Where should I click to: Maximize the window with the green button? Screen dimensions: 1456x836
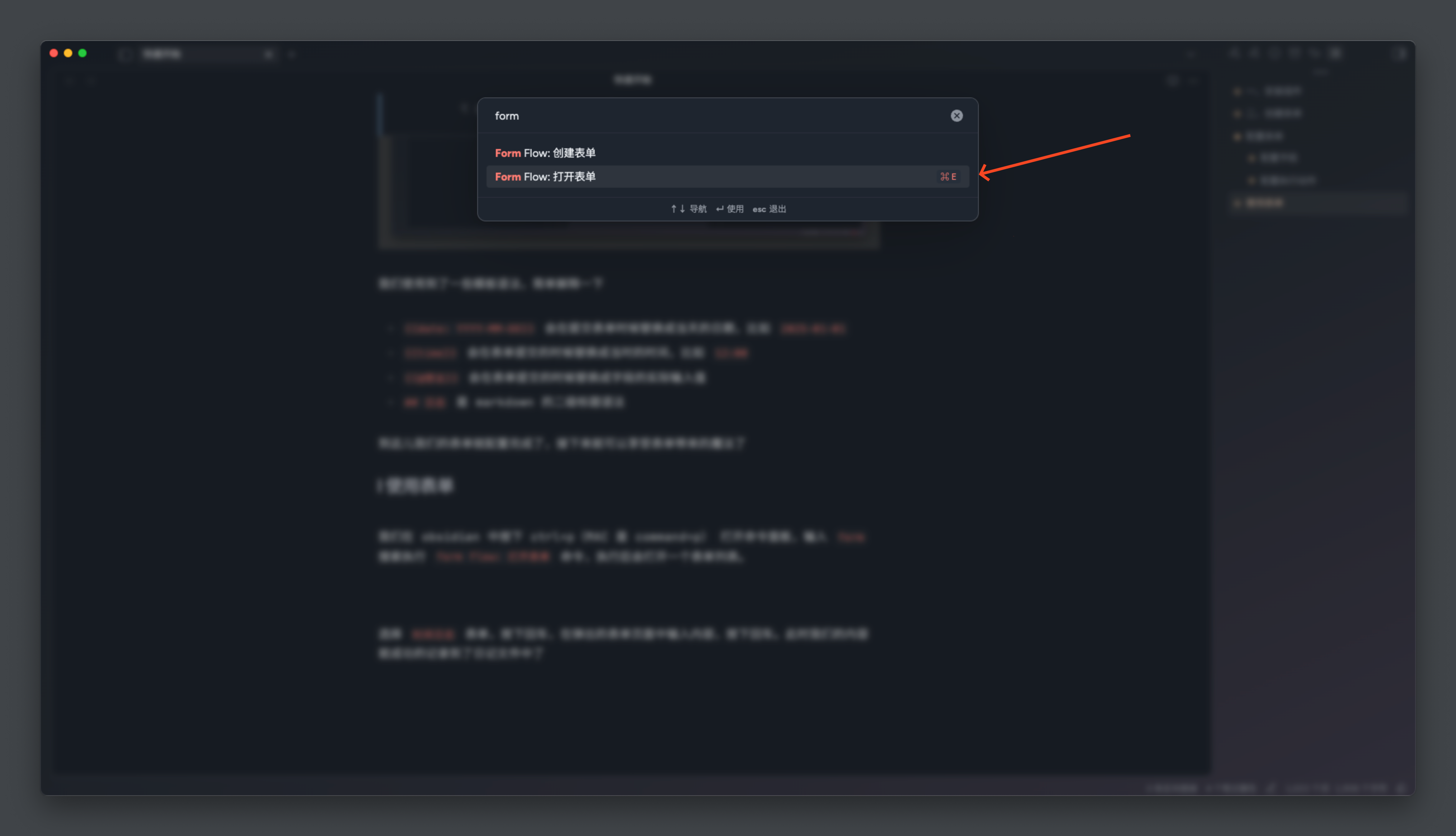pos(83,53)
